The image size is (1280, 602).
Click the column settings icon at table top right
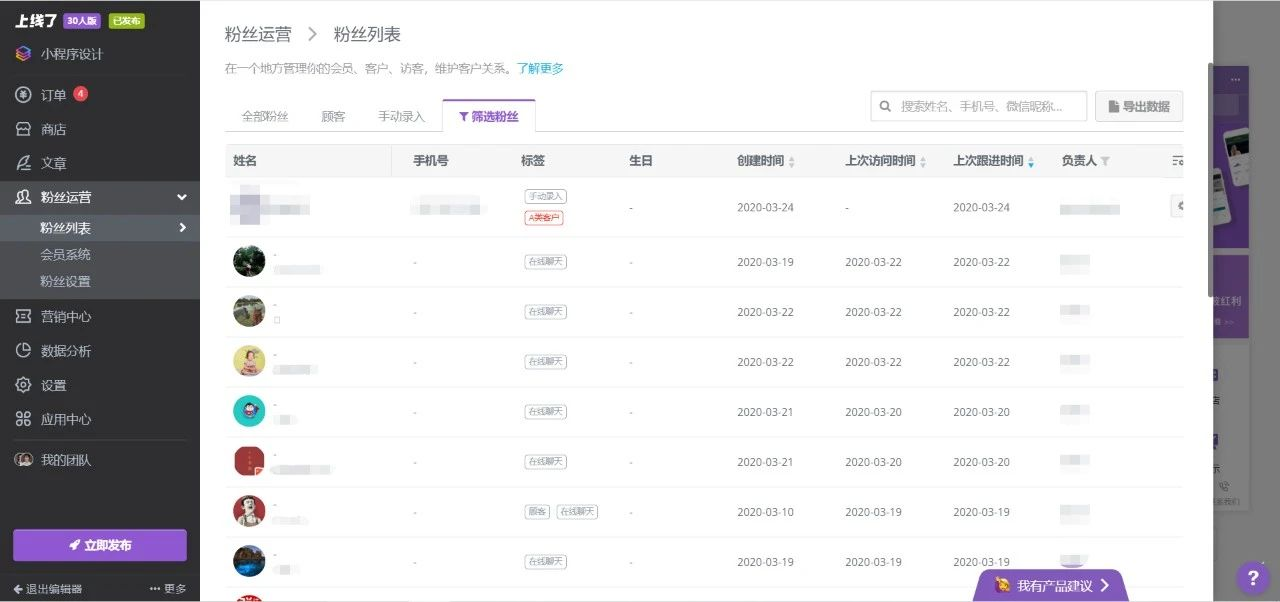[x=1177, y=160]
